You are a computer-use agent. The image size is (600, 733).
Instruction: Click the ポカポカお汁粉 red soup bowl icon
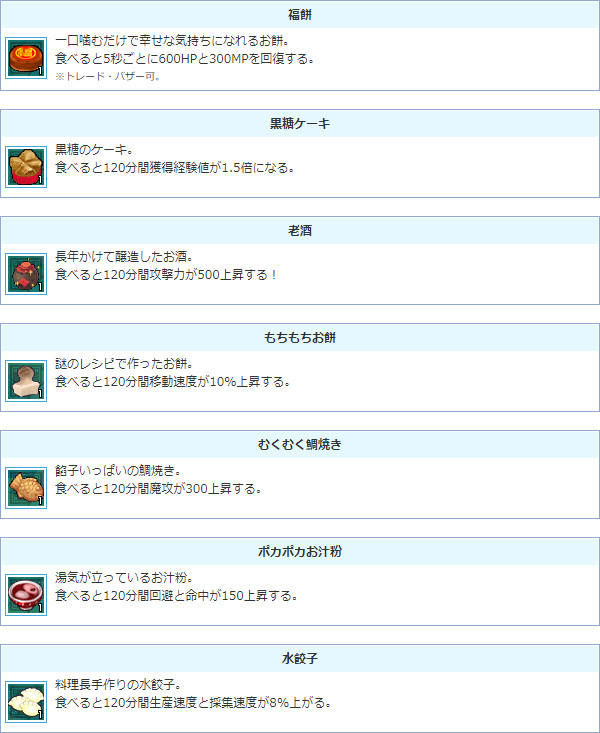(26, 595)
